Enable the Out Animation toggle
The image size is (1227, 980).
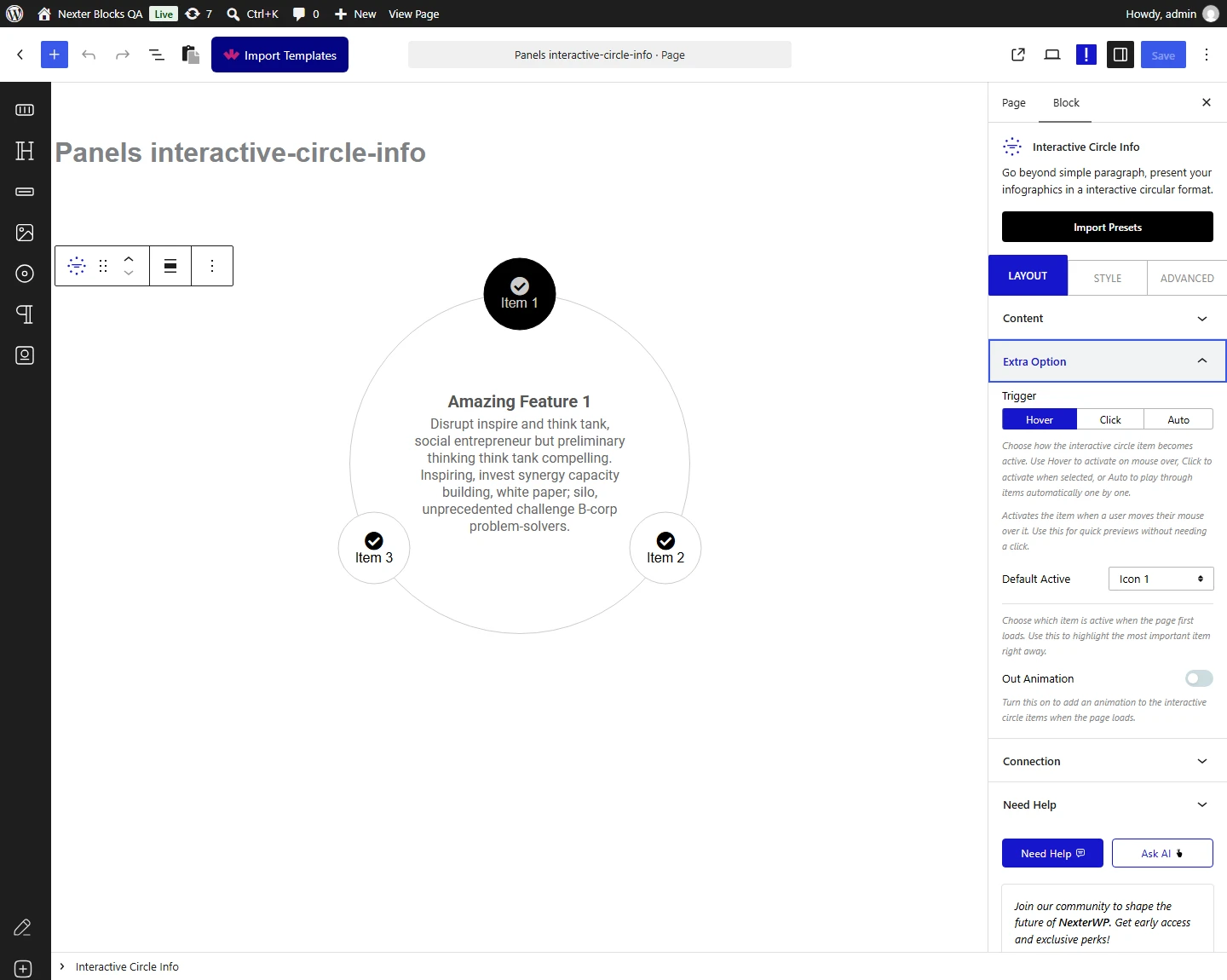click(x=1199, y=678)
